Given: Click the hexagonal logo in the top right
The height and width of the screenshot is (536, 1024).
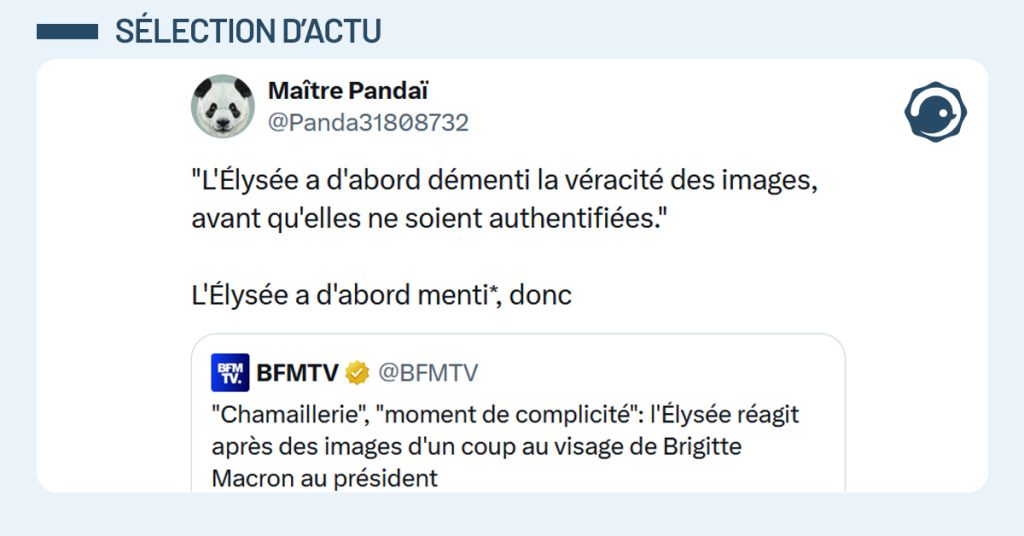Looking at the screenshot, I should (x=935, y=111).
